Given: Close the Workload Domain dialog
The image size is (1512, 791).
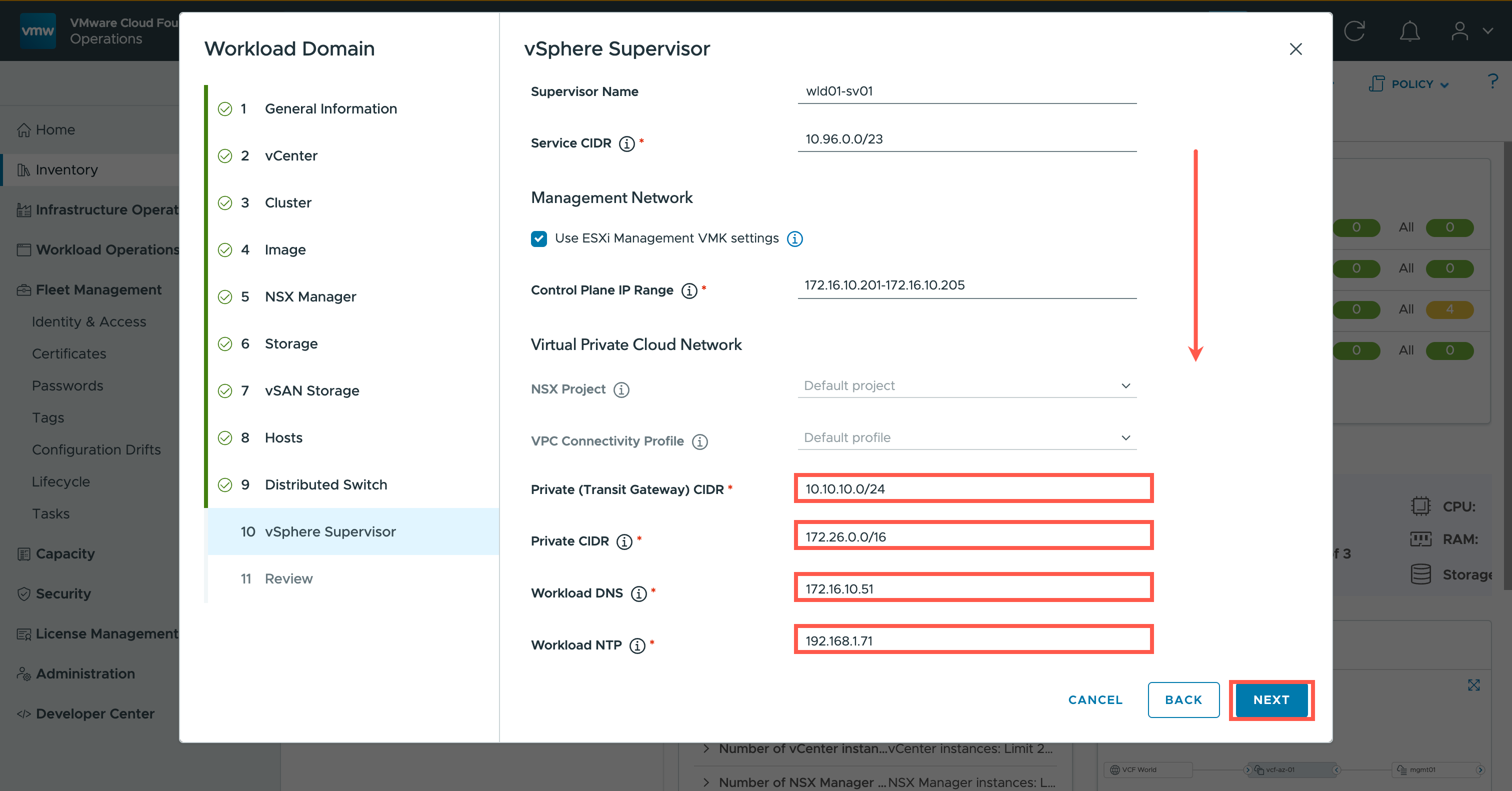Looking at the screenshot, I should click(1295, 49).
